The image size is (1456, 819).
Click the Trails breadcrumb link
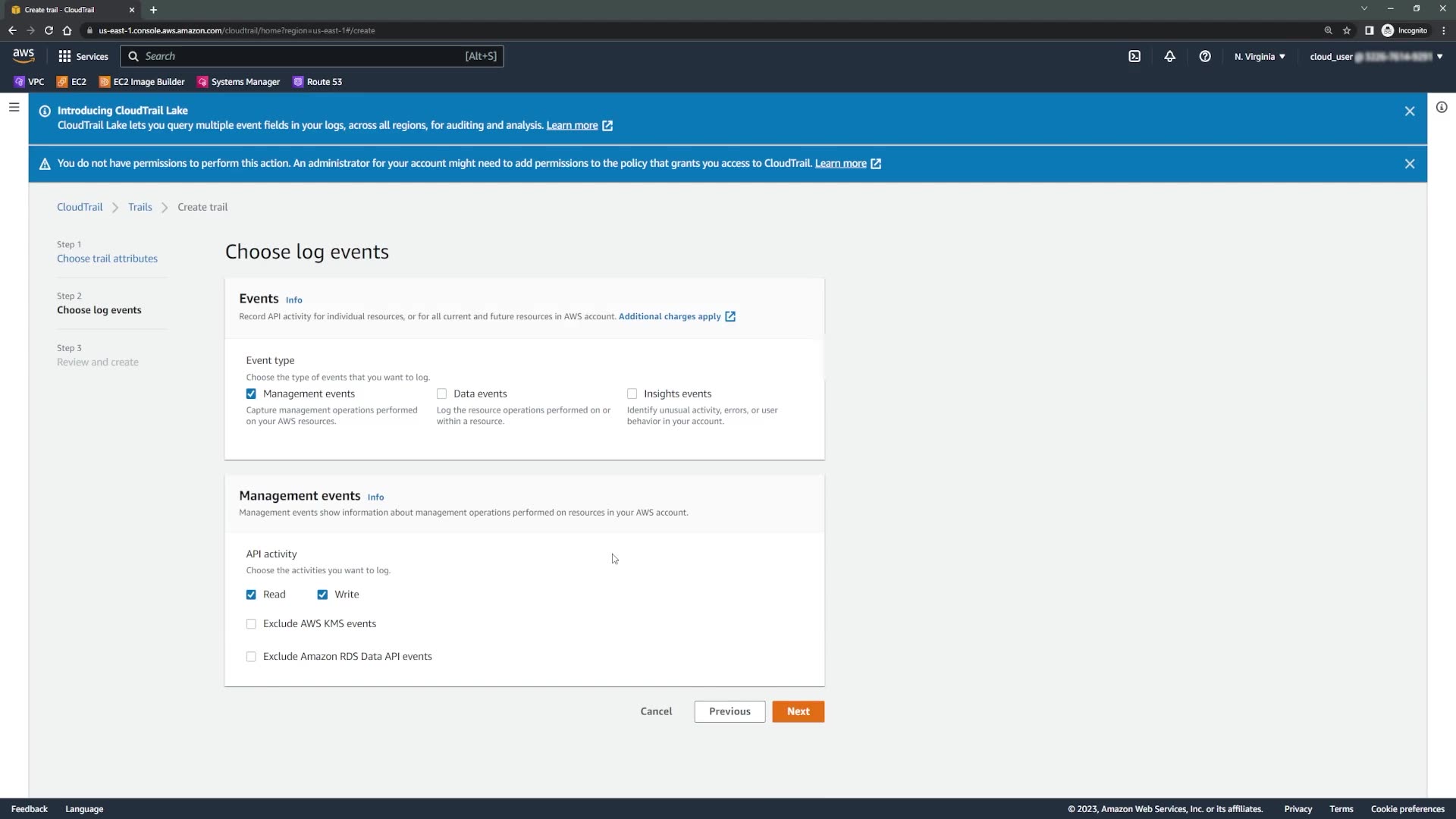point(140,207)
